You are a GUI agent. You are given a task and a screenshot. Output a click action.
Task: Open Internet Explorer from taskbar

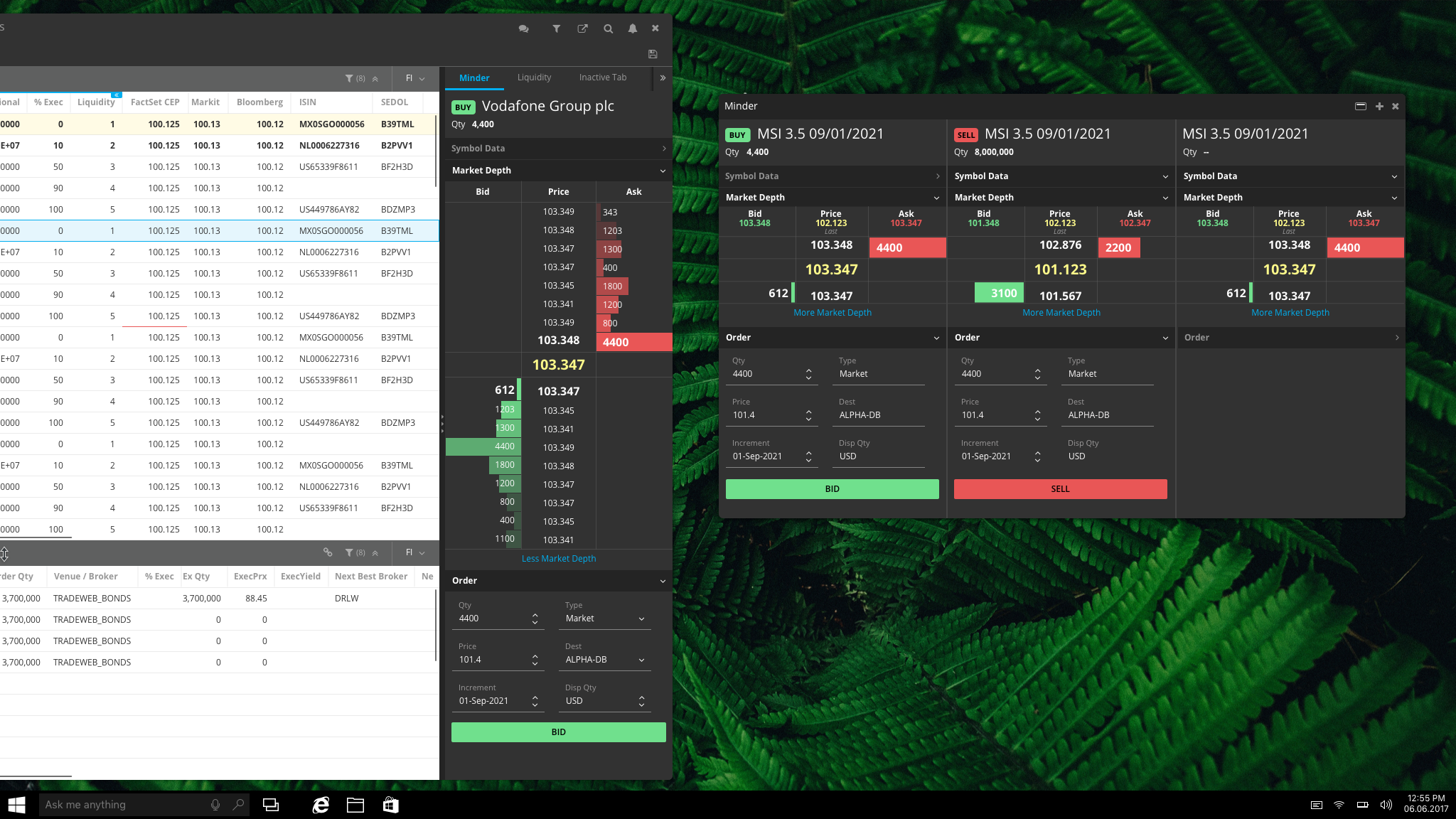coord(321,805)
